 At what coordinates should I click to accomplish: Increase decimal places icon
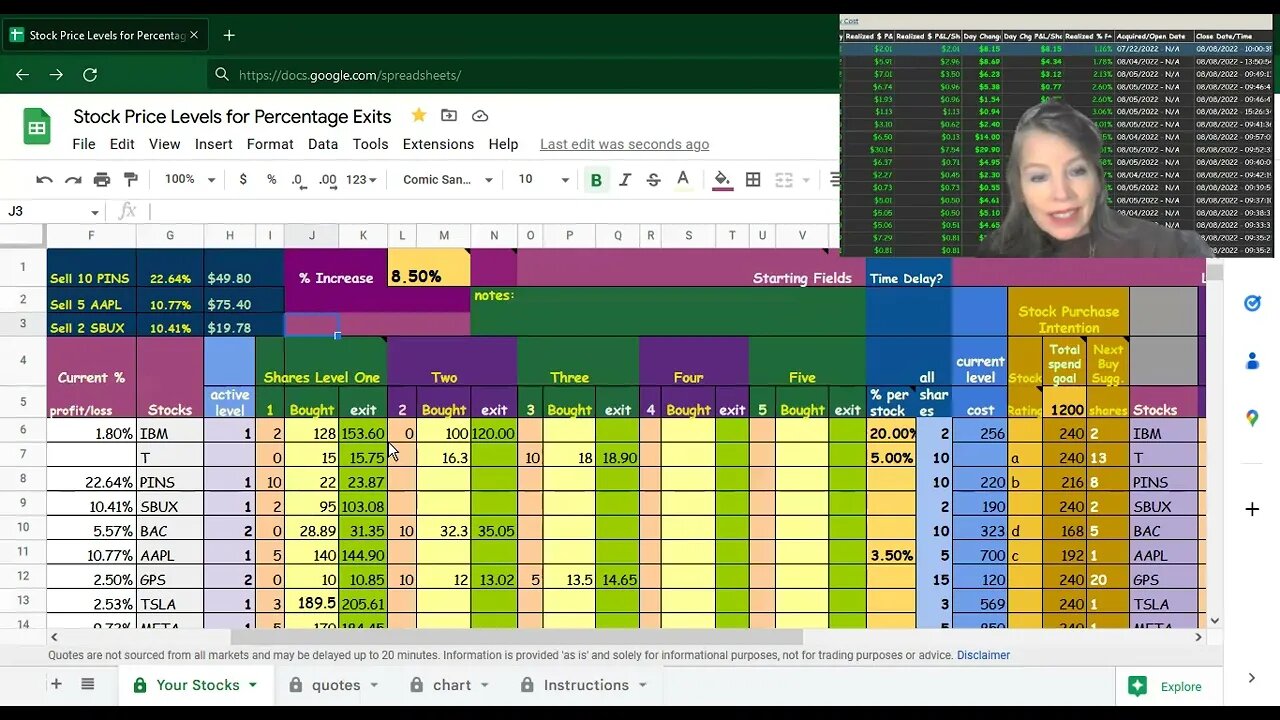[x=327, y=180]
